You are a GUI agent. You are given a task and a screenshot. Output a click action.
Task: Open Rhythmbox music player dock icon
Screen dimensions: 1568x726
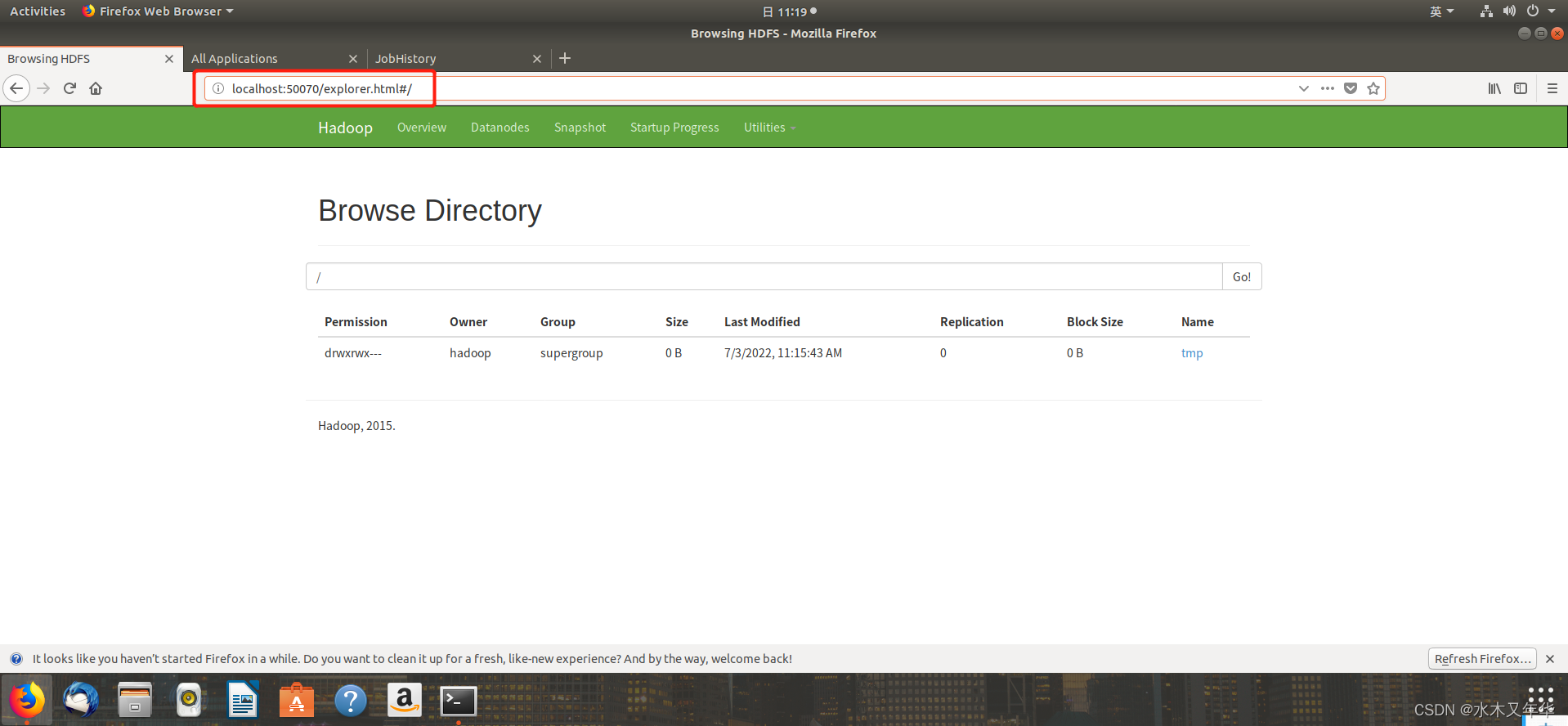[189, 701]
